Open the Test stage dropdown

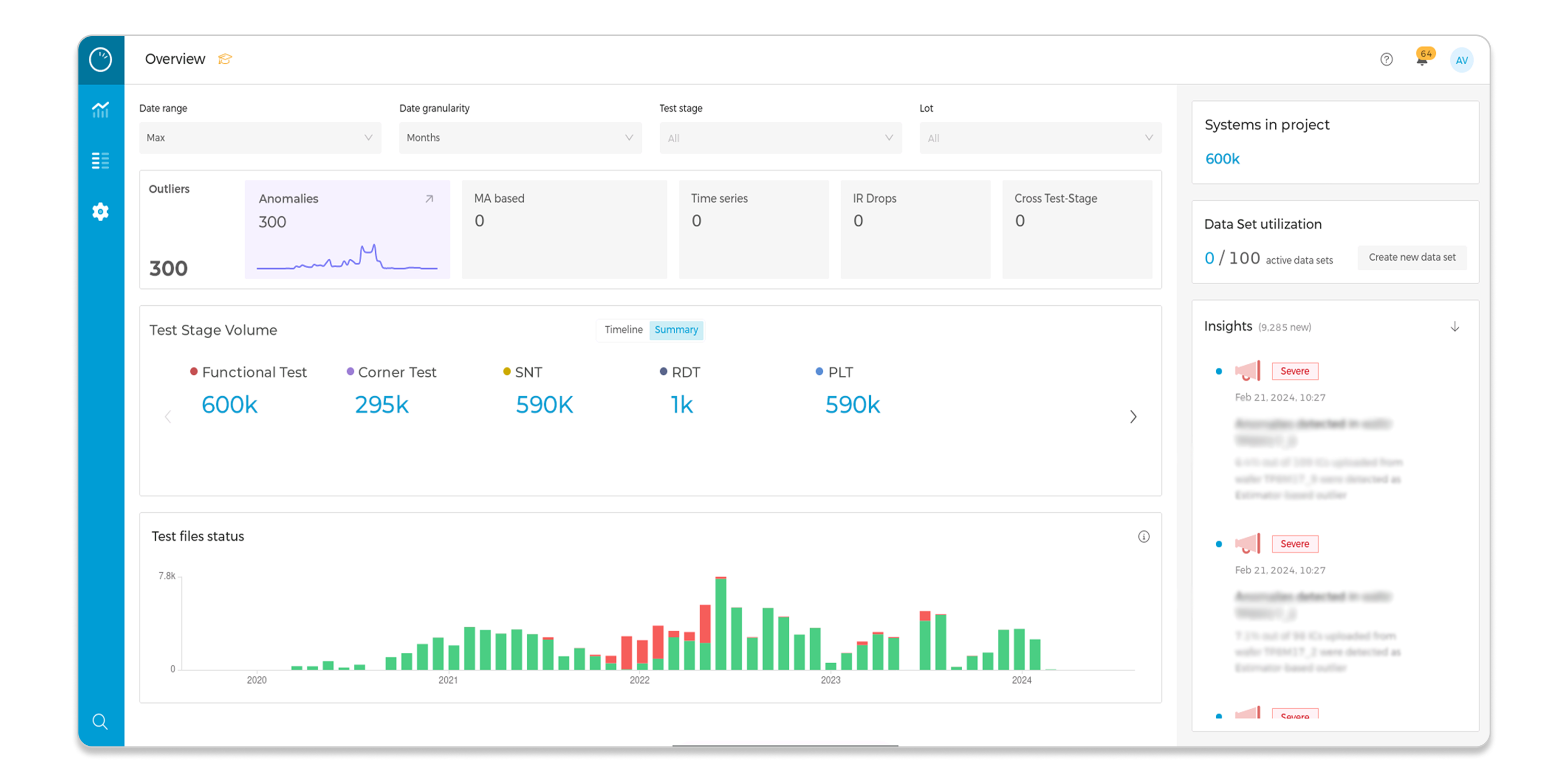click(780, 138)
